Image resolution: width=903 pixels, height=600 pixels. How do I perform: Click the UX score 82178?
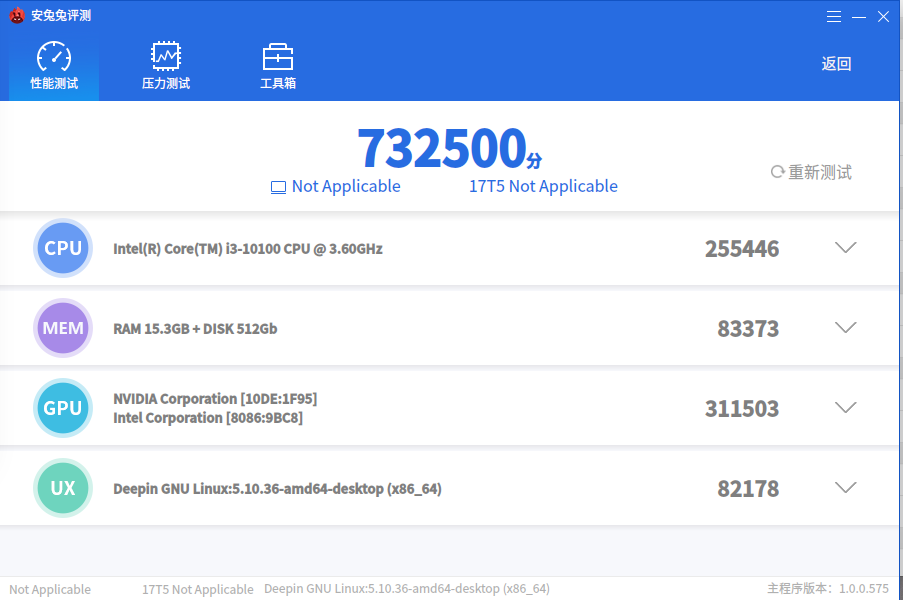[748, 489]
